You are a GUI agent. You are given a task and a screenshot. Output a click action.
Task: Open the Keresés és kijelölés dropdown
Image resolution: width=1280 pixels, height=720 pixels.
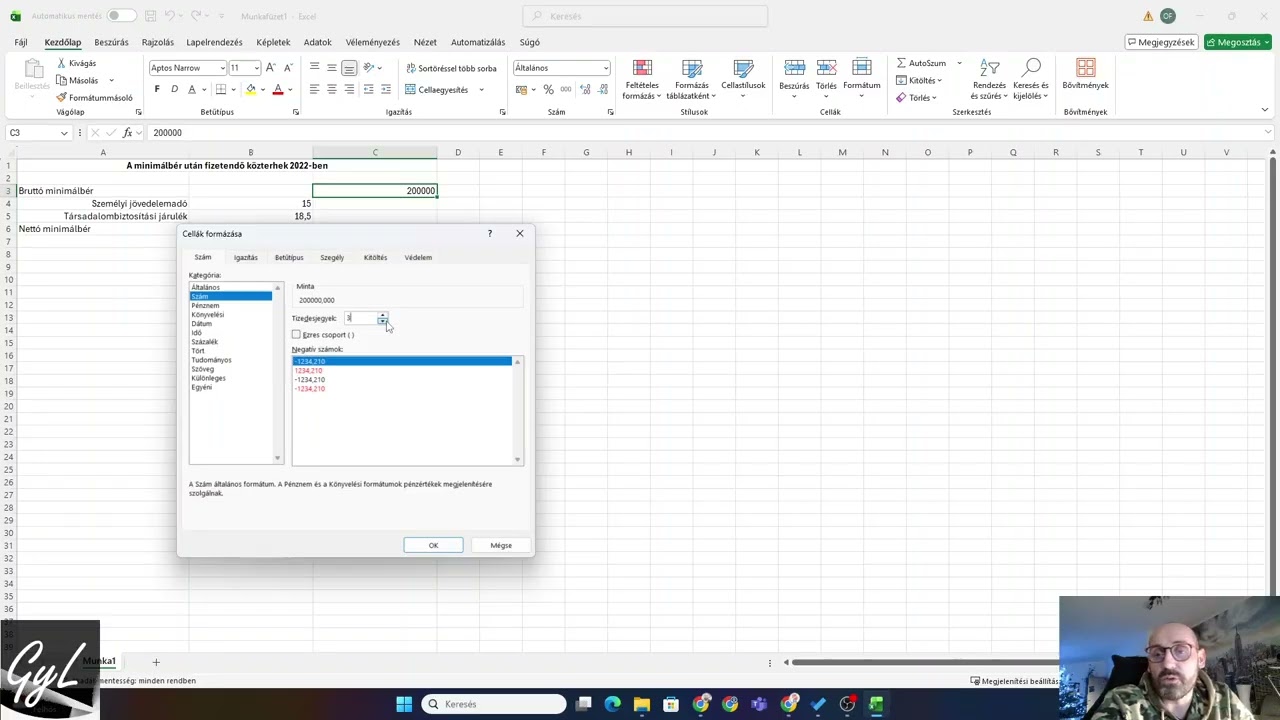[1031, 79]
